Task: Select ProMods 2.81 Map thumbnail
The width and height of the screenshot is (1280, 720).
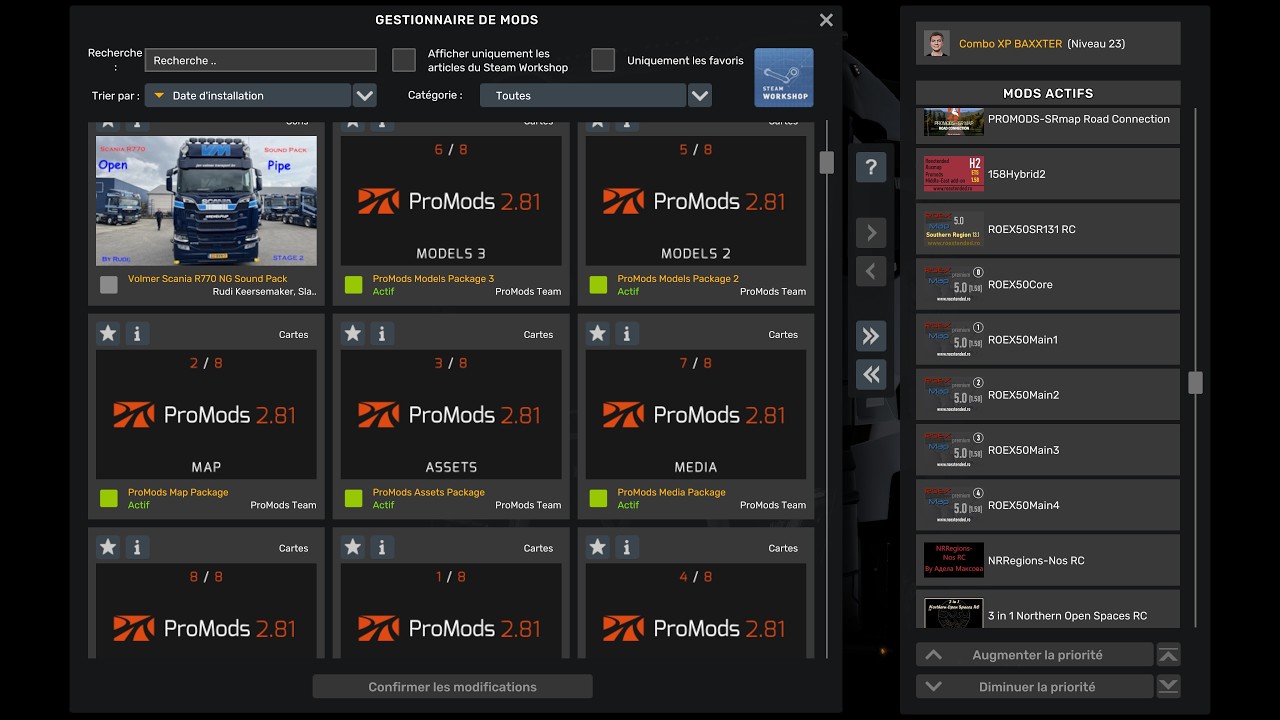Action: [206, 414]
